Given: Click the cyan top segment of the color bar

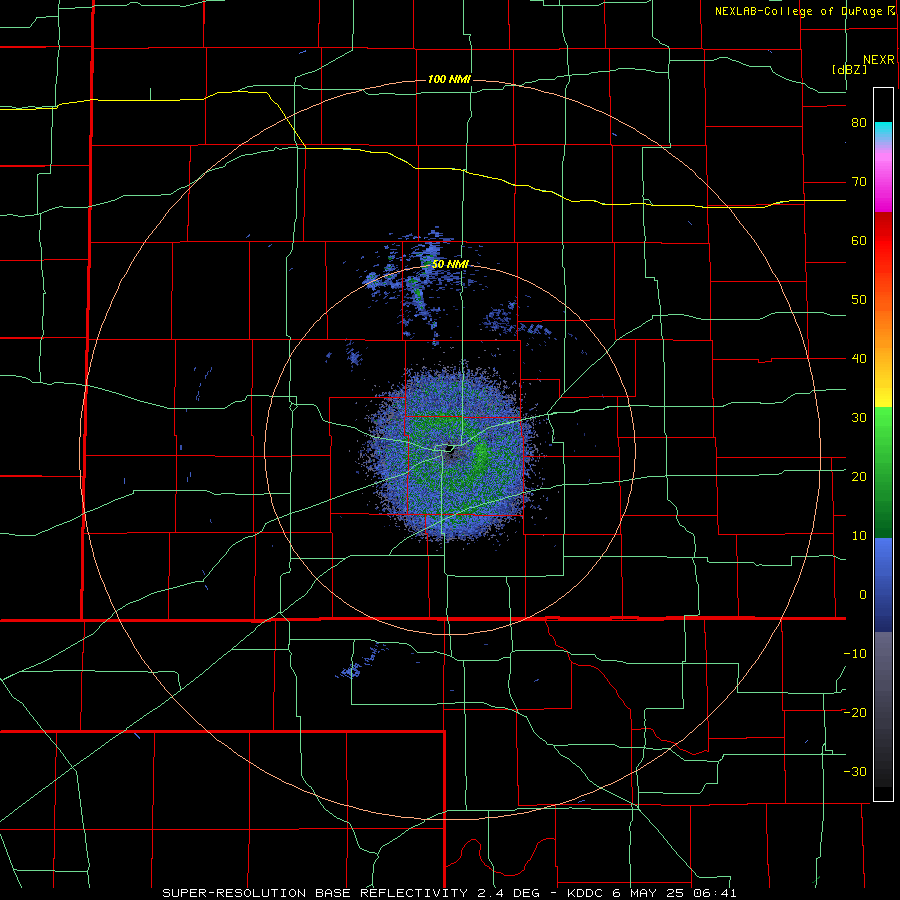Looking at the screenshot, I should point(883,131).
